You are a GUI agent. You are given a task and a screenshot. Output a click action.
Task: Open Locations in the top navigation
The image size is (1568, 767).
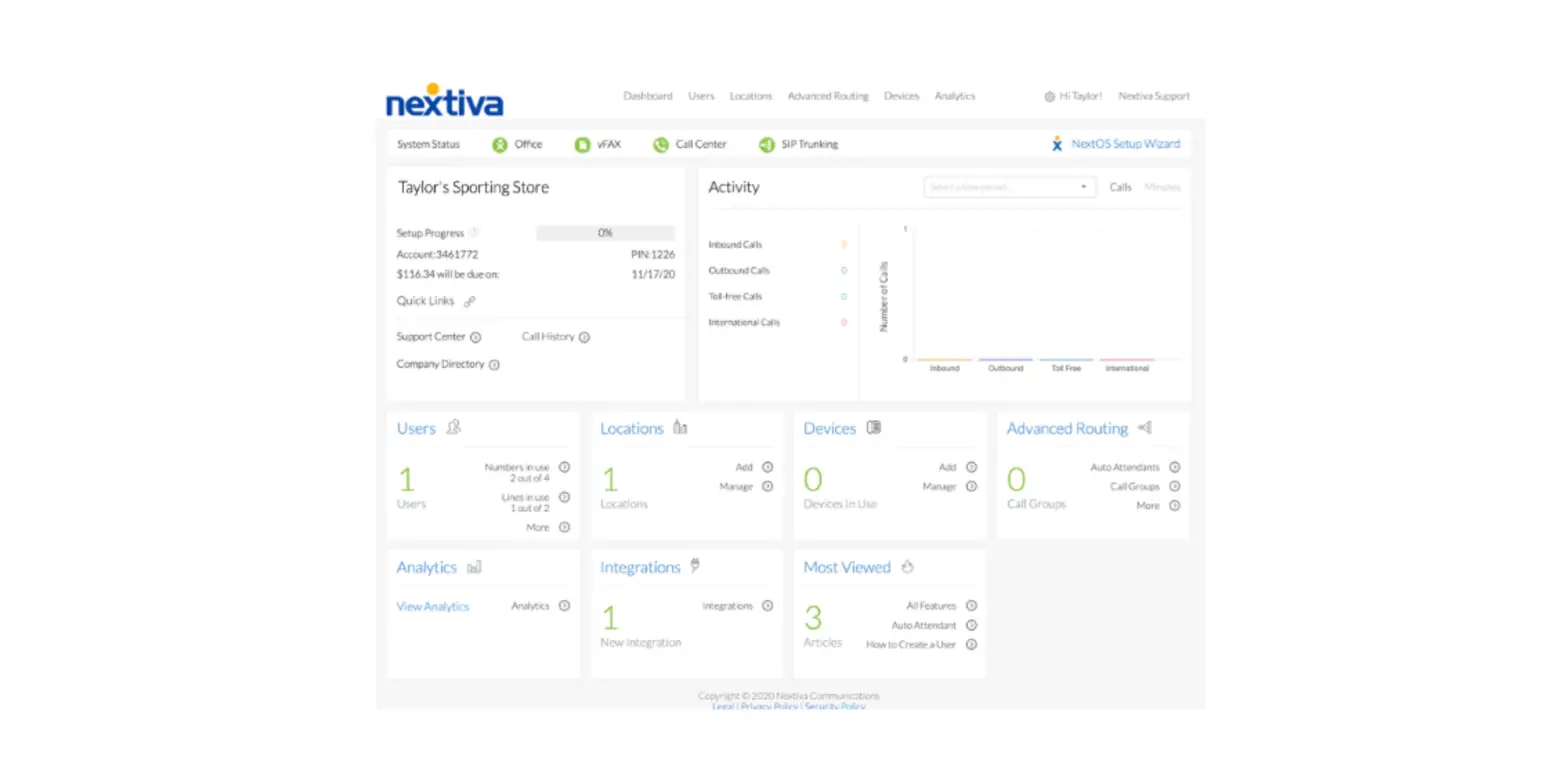(751, 96)
